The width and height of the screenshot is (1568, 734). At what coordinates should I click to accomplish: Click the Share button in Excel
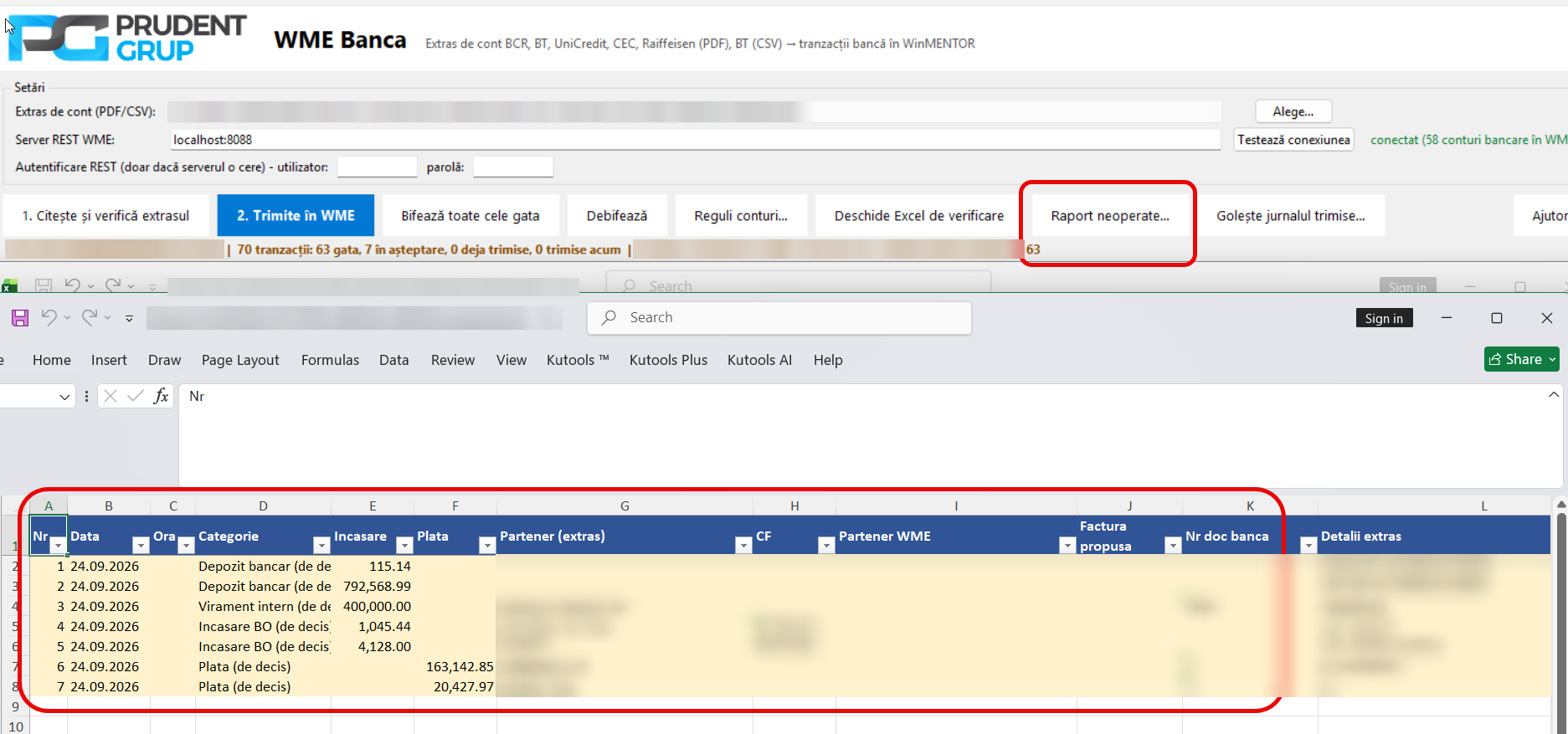[1522, 359]
